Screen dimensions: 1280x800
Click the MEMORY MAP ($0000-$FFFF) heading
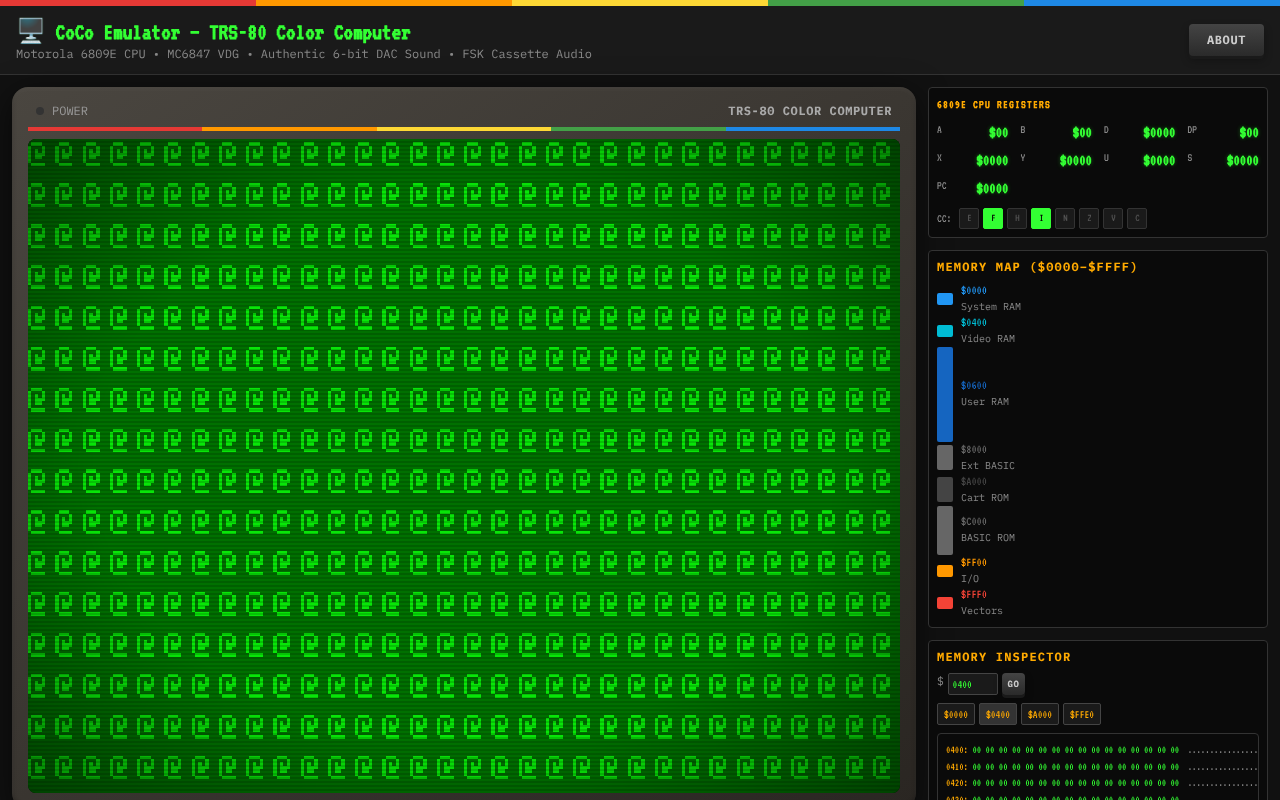(x=1037, y=267)
